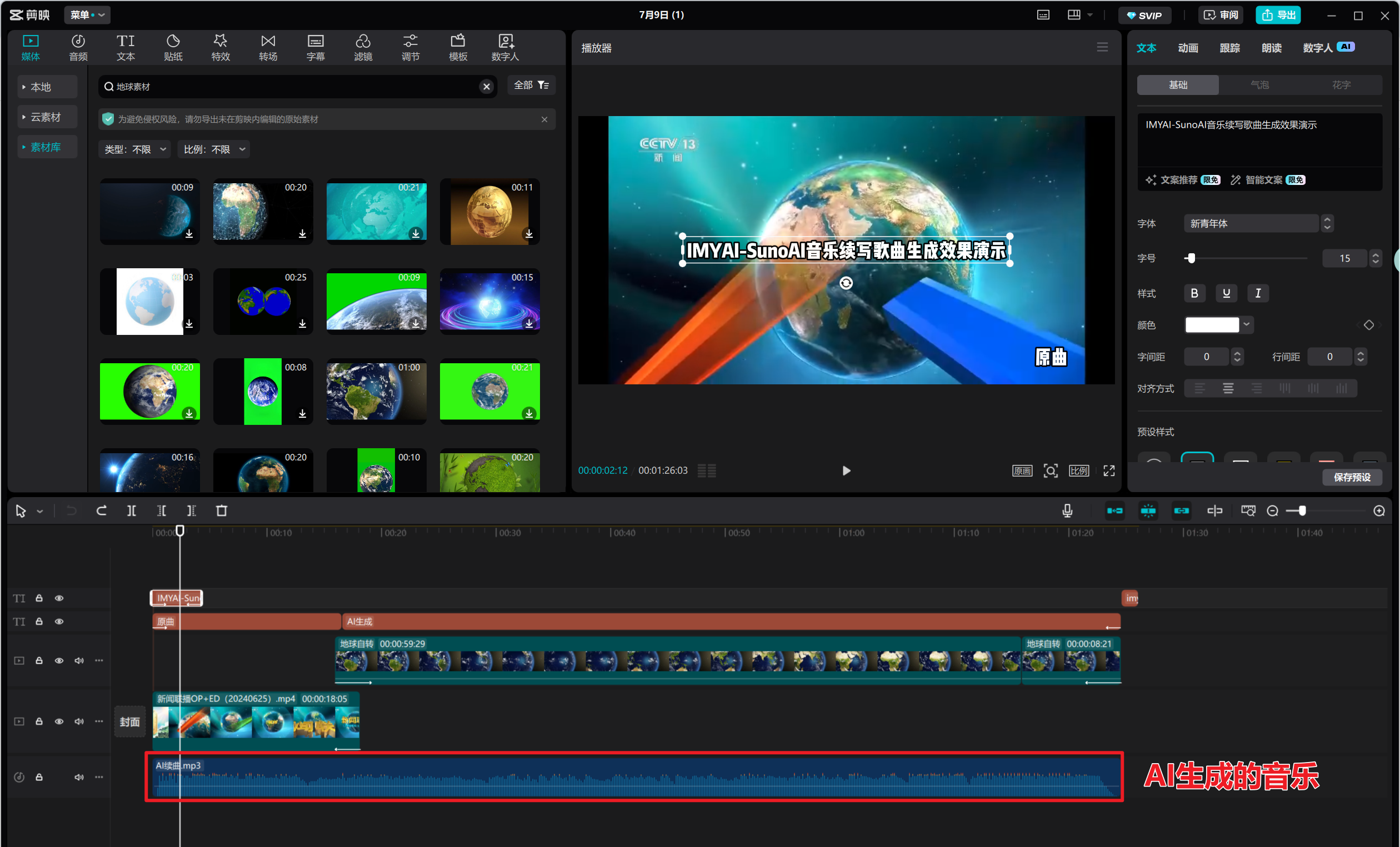1400x847 pixels.
Task: Enter fullscreen preview in player
Action: (x=1108, y=470)
